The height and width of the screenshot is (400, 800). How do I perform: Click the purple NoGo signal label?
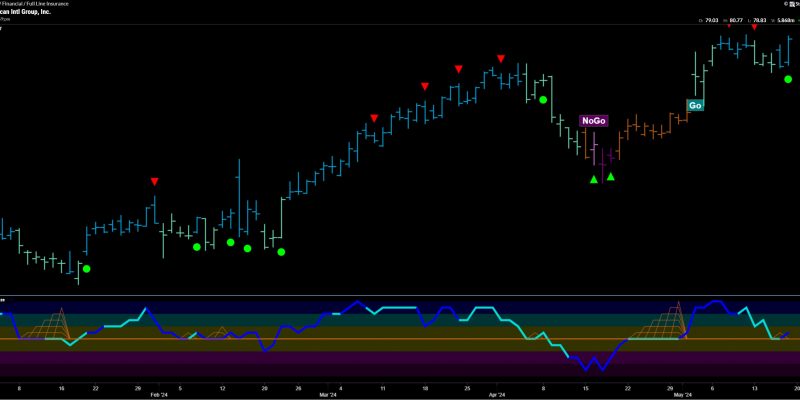click(593, 121)
